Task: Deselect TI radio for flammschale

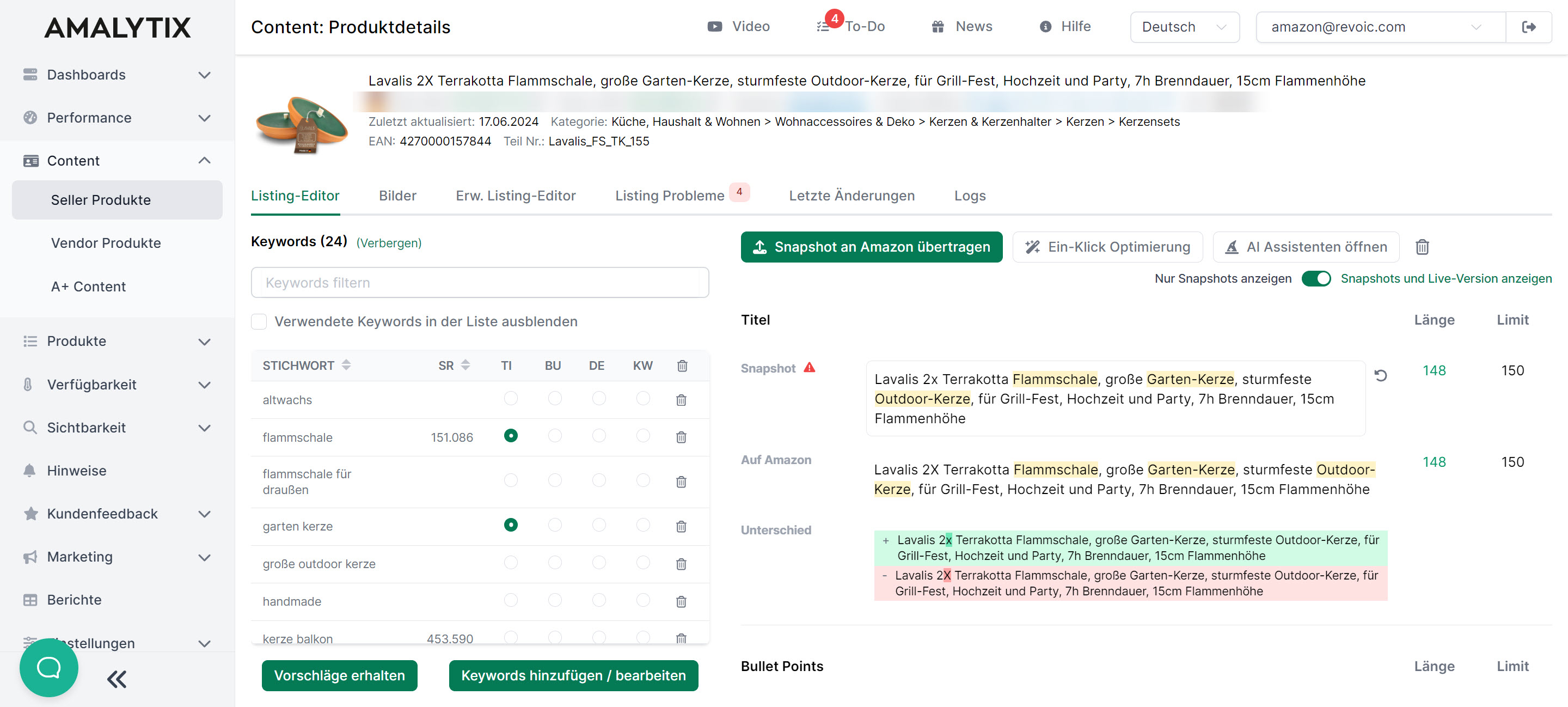Action: pyautogui.click(x=511, y=435)
